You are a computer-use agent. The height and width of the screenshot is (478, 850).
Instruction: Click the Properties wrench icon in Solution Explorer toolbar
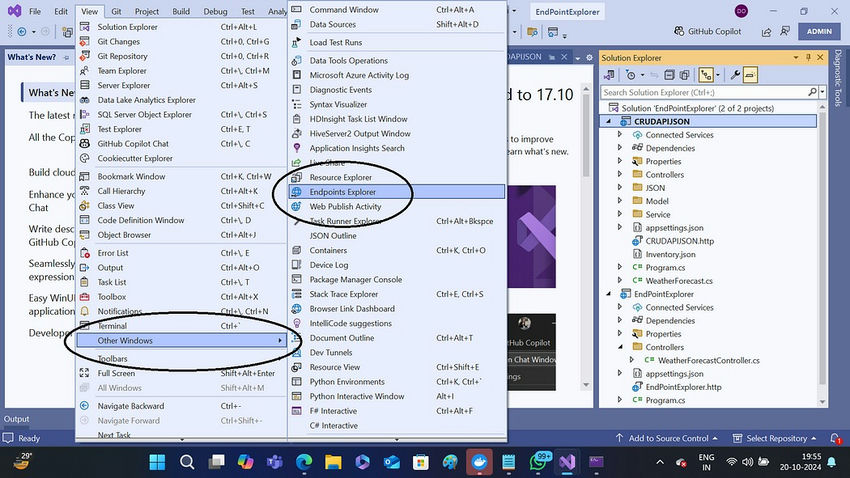[735, 75]
